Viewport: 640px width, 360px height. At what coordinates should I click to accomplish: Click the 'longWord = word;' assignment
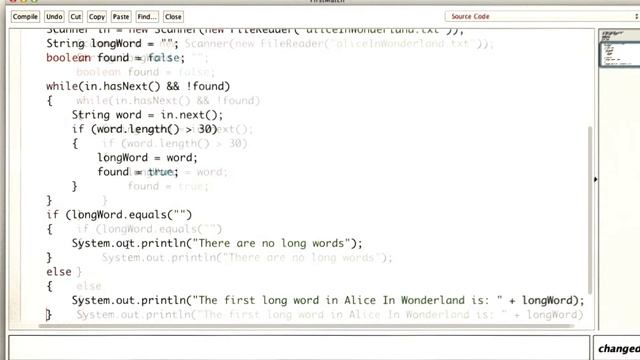pos(147,158)
